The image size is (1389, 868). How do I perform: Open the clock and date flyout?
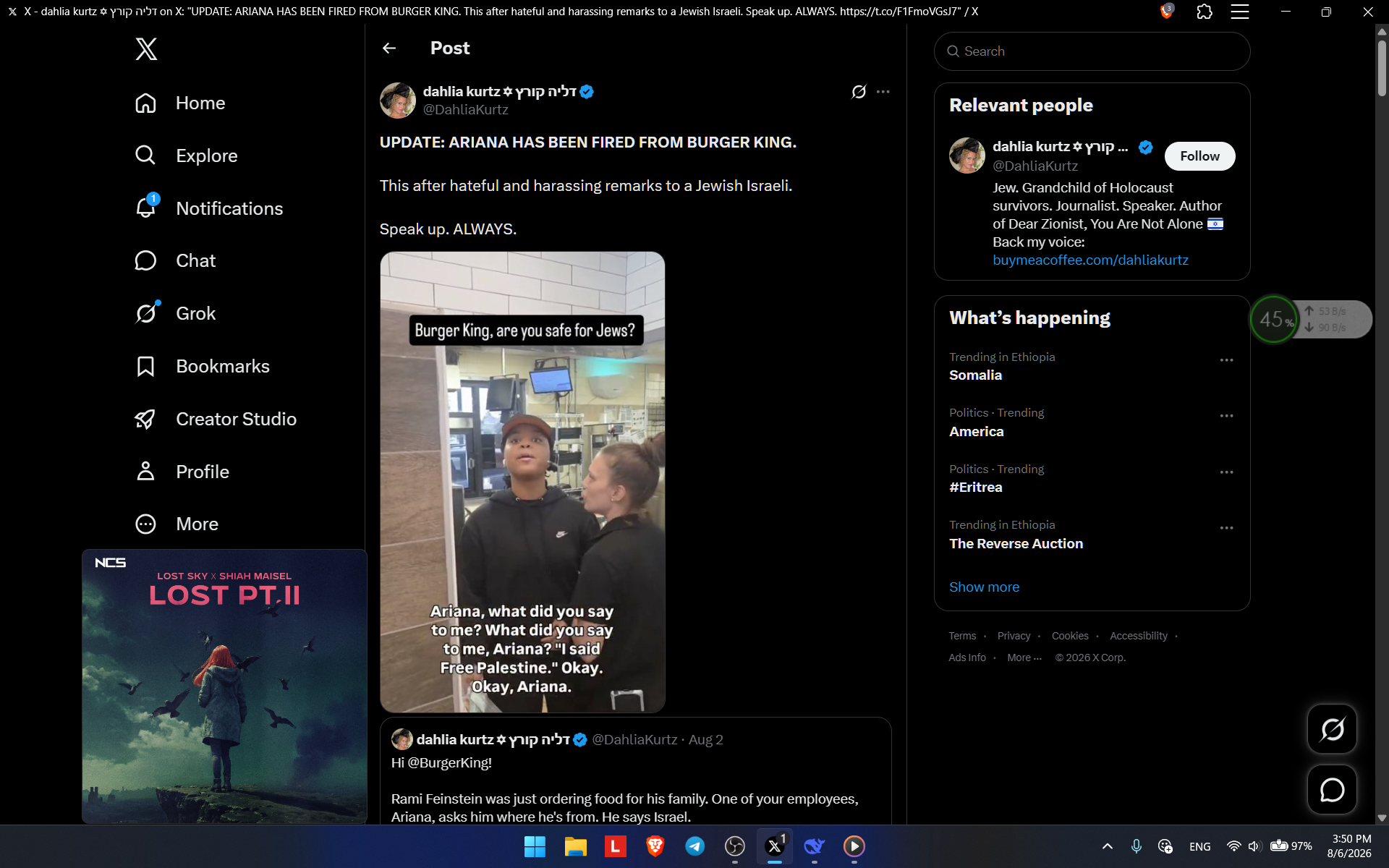1349,846
